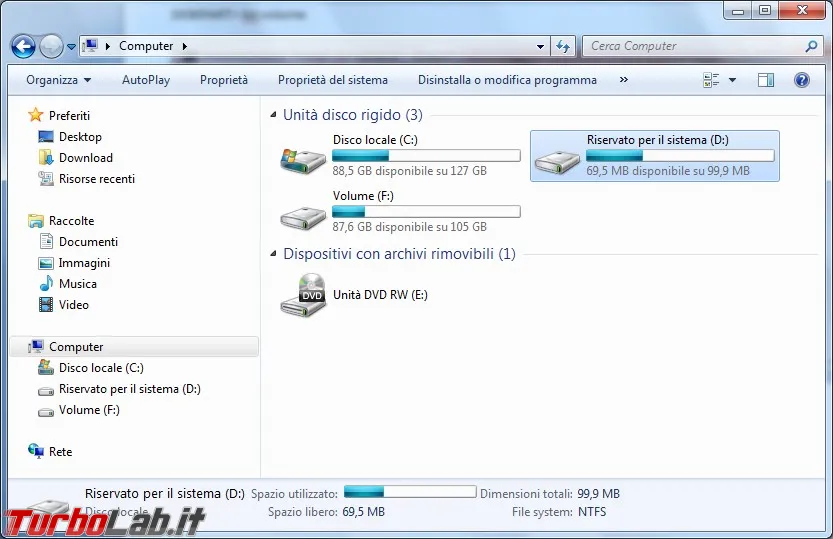This screenshot has height=539, width=833.
Task: Click the Preferiti star icon
Action: [36, 115]
